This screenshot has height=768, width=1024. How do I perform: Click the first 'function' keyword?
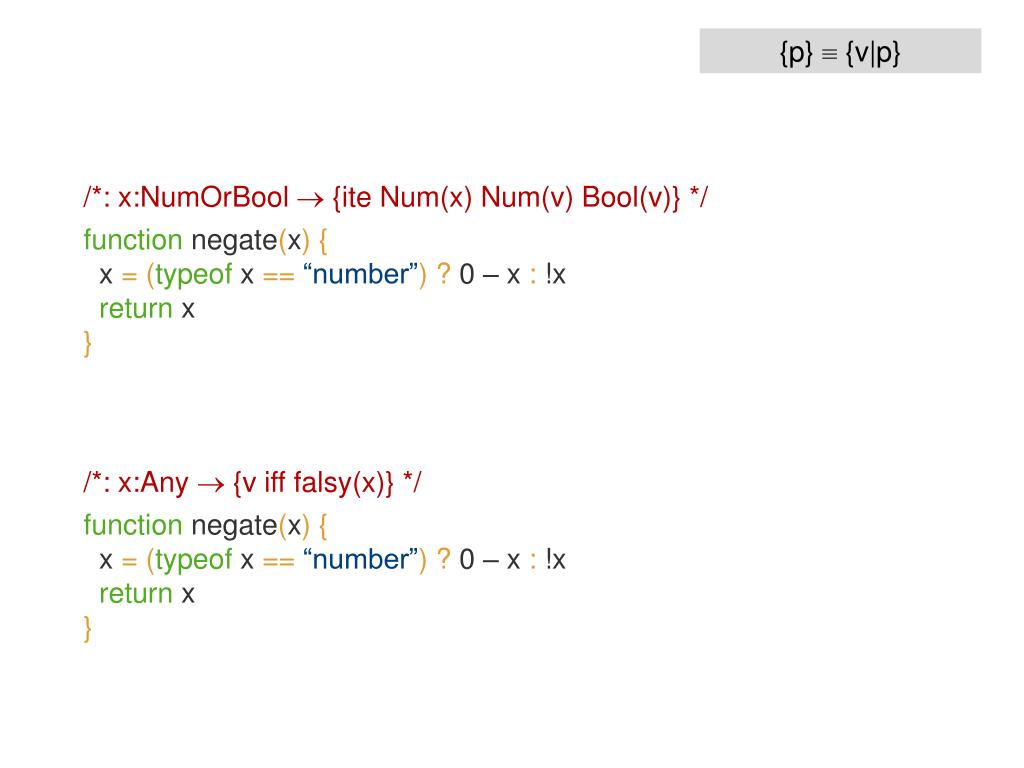(133, 240)
